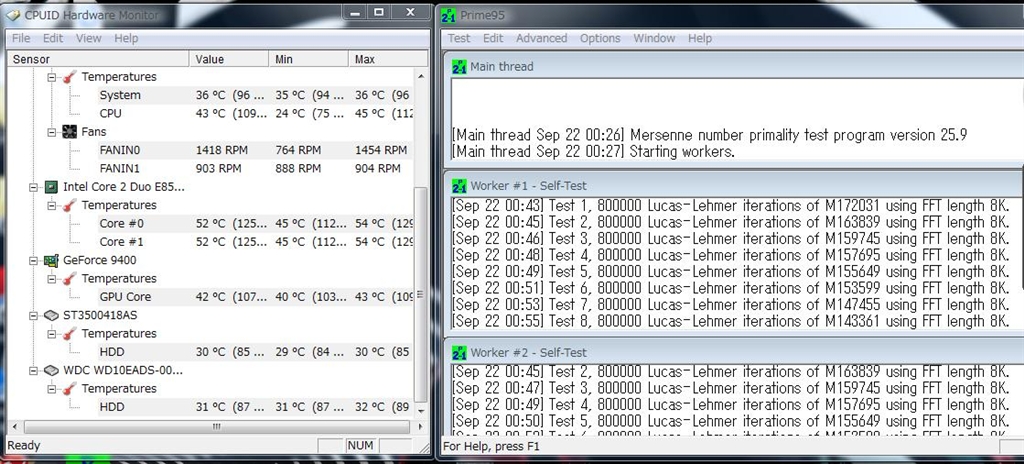The width and height of the screenshot is (1024, 464).
Task: Click the Intel Core 2 Duo CPU icon
Action: [51, 187]
